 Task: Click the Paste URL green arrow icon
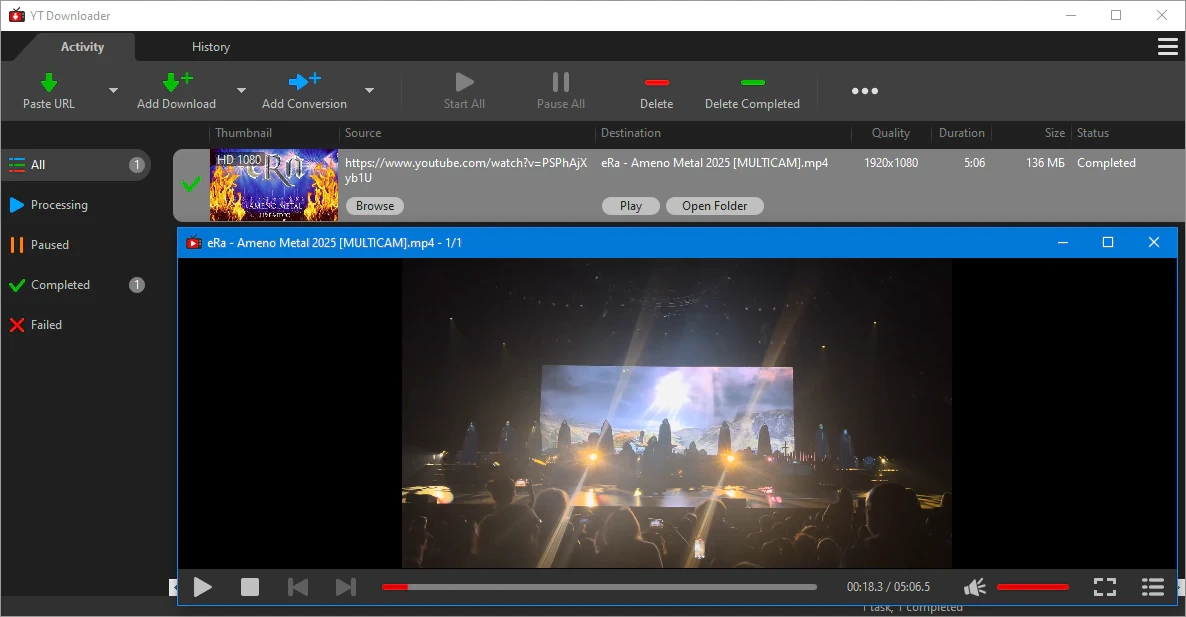[x=48, y=82]
